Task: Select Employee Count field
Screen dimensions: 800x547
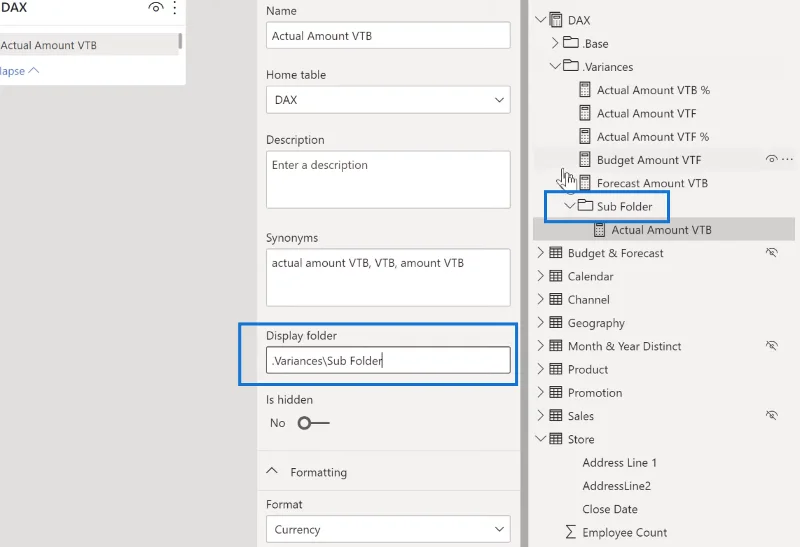Action: tap(624, 532)
